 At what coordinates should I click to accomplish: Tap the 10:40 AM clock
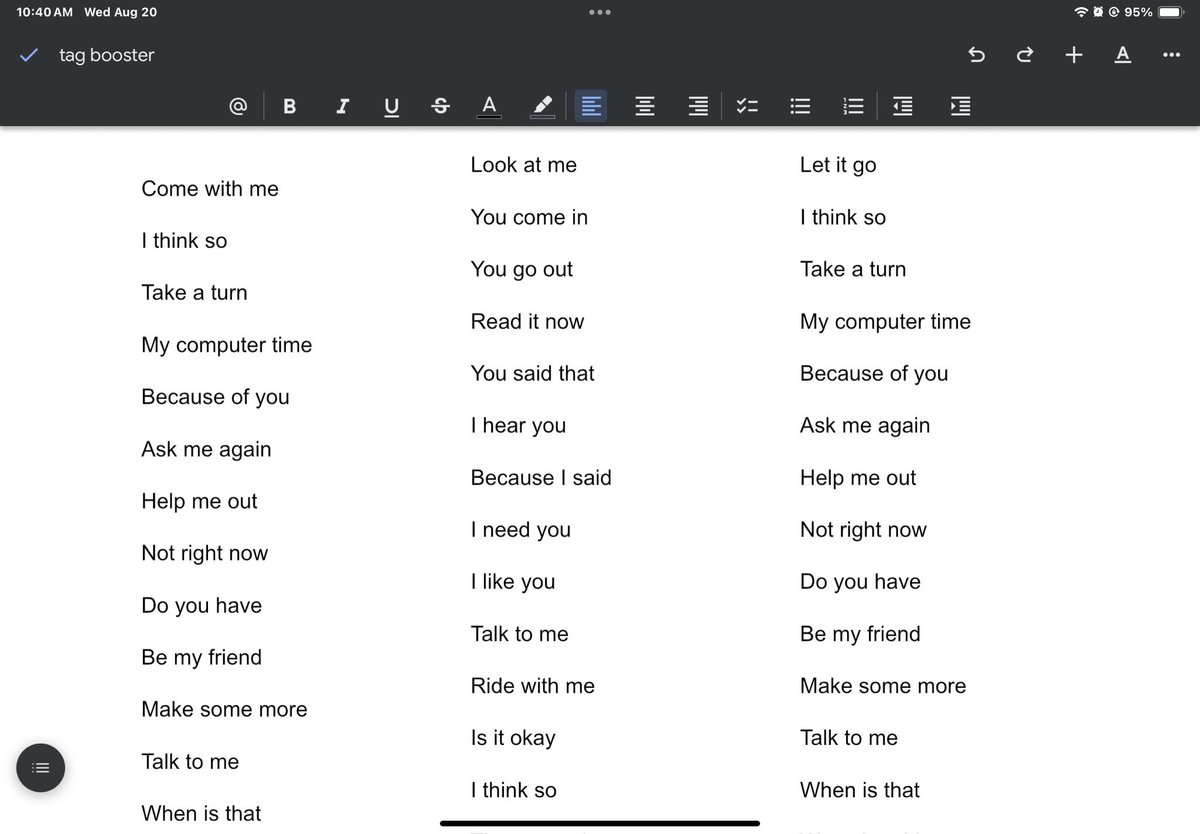(x=45, y=12)
